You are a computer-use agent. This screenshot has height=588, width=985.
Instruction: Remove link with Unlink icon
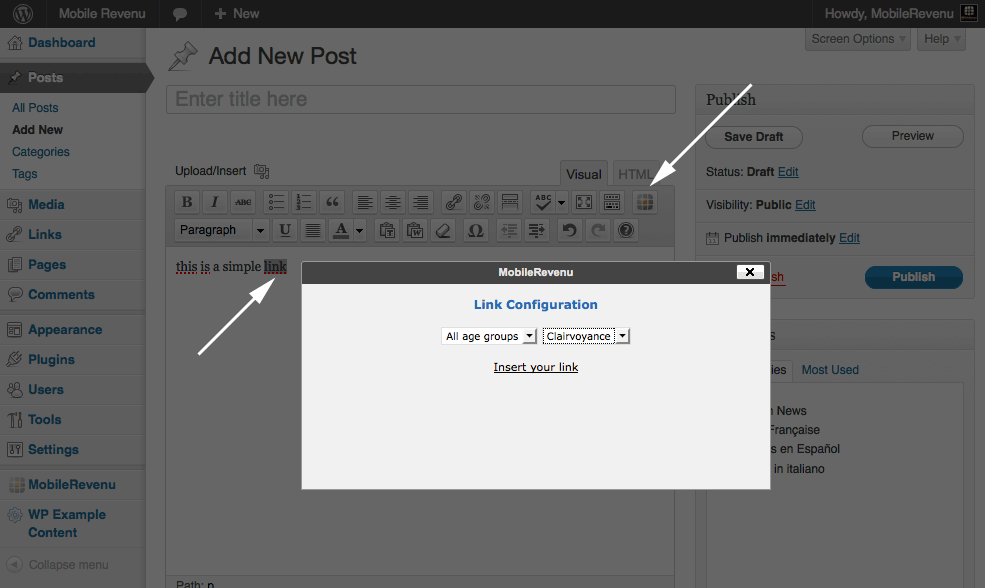482,202
